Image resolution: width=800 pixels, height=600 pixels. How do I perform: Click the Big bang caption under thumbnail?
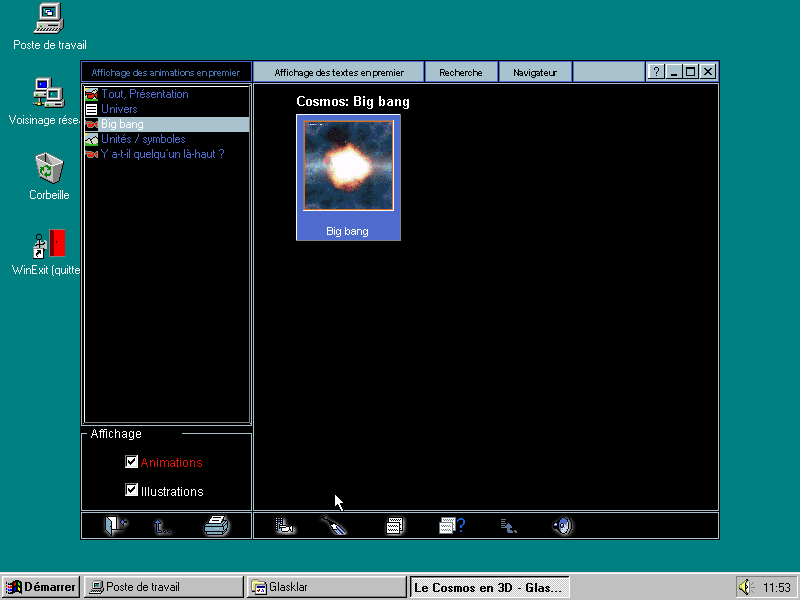347,231
